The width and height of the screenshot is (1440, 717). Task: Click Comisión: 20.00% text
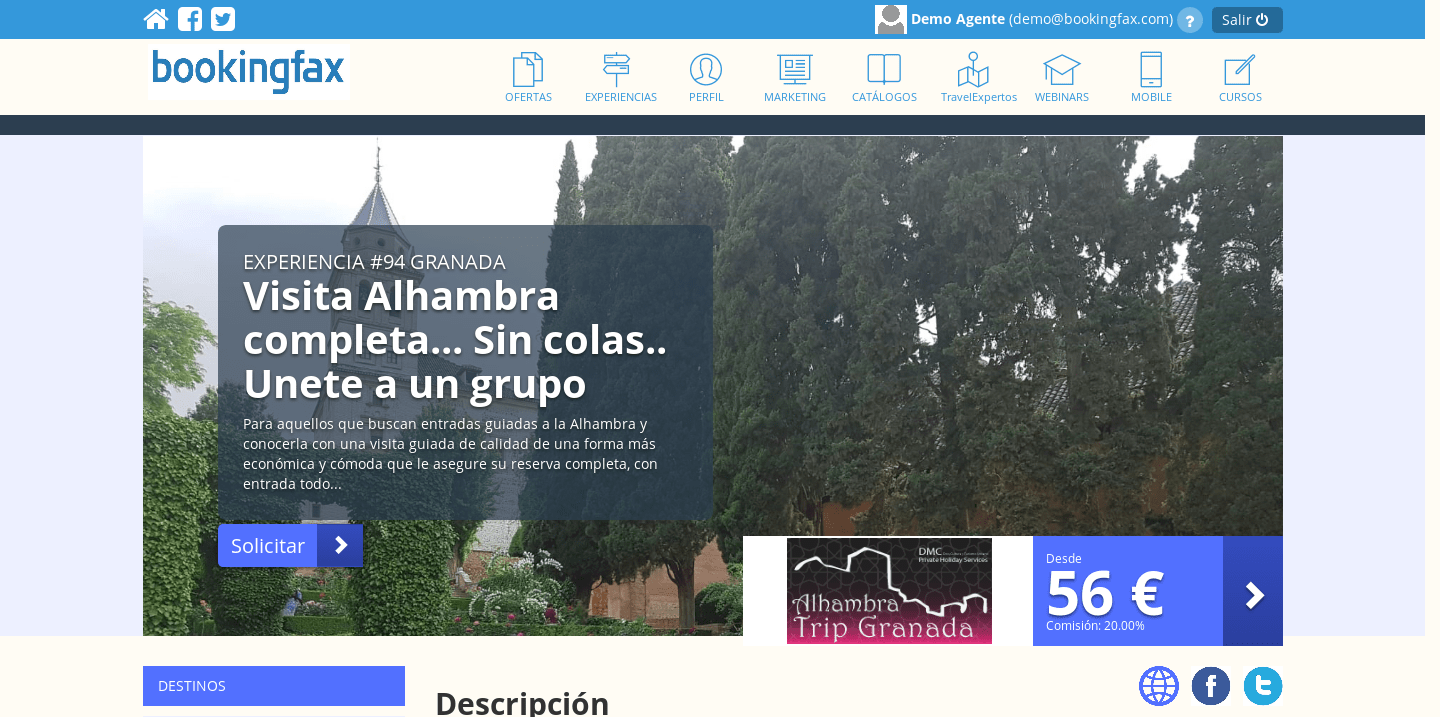click(1095, 626)
